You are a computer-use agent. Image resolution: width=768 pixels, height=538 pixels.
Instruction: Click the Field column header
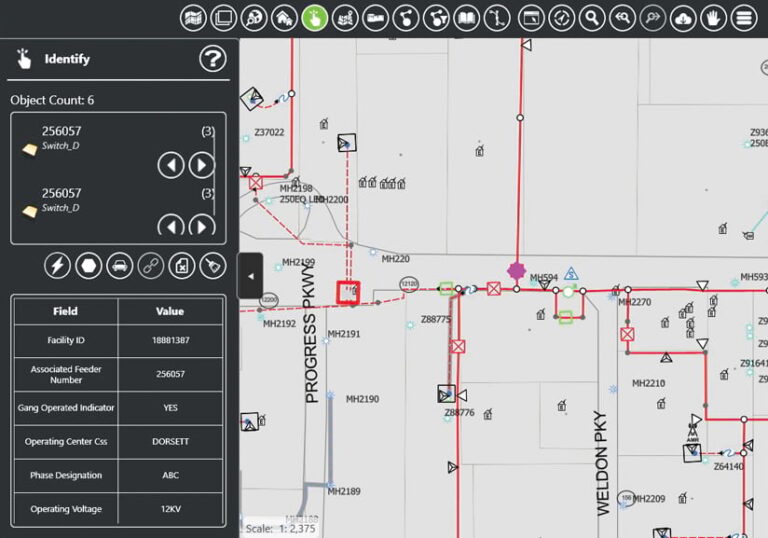[x=66, y=311]
